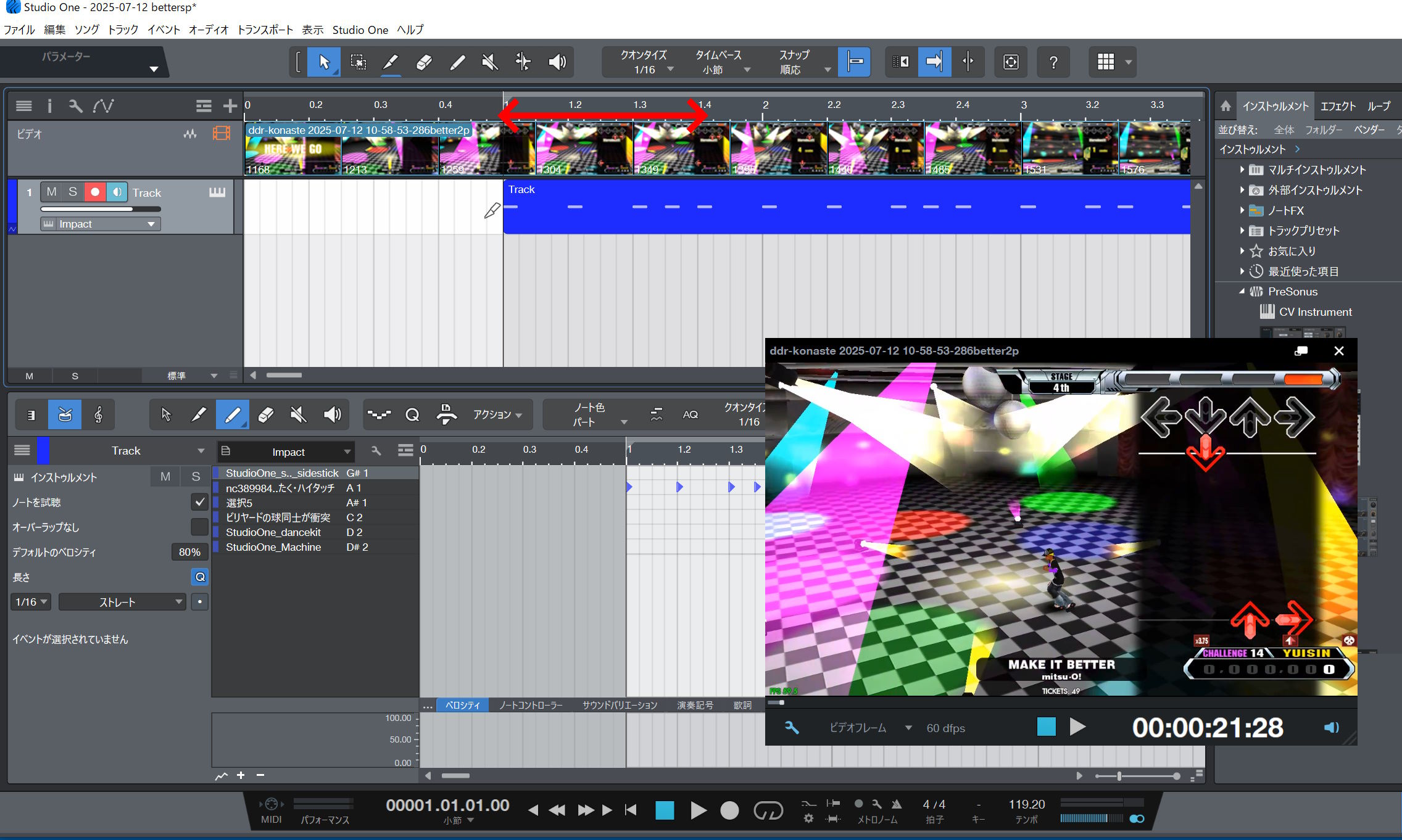Select the Arrow tool in top toolbar
1402x840 pixels.
point(324,62)
